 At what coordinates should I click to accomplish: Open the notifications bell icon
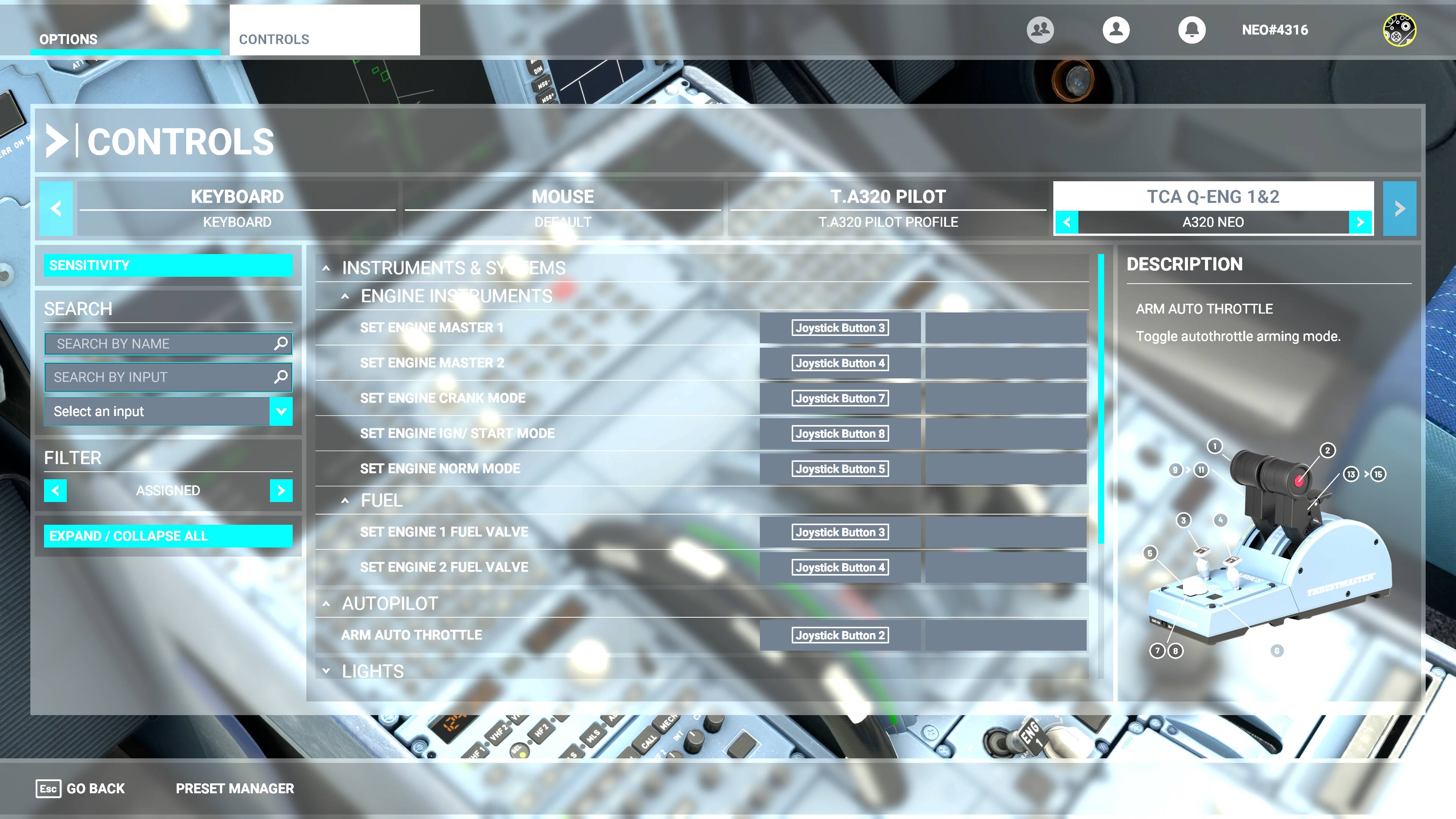pos(1191,30)
